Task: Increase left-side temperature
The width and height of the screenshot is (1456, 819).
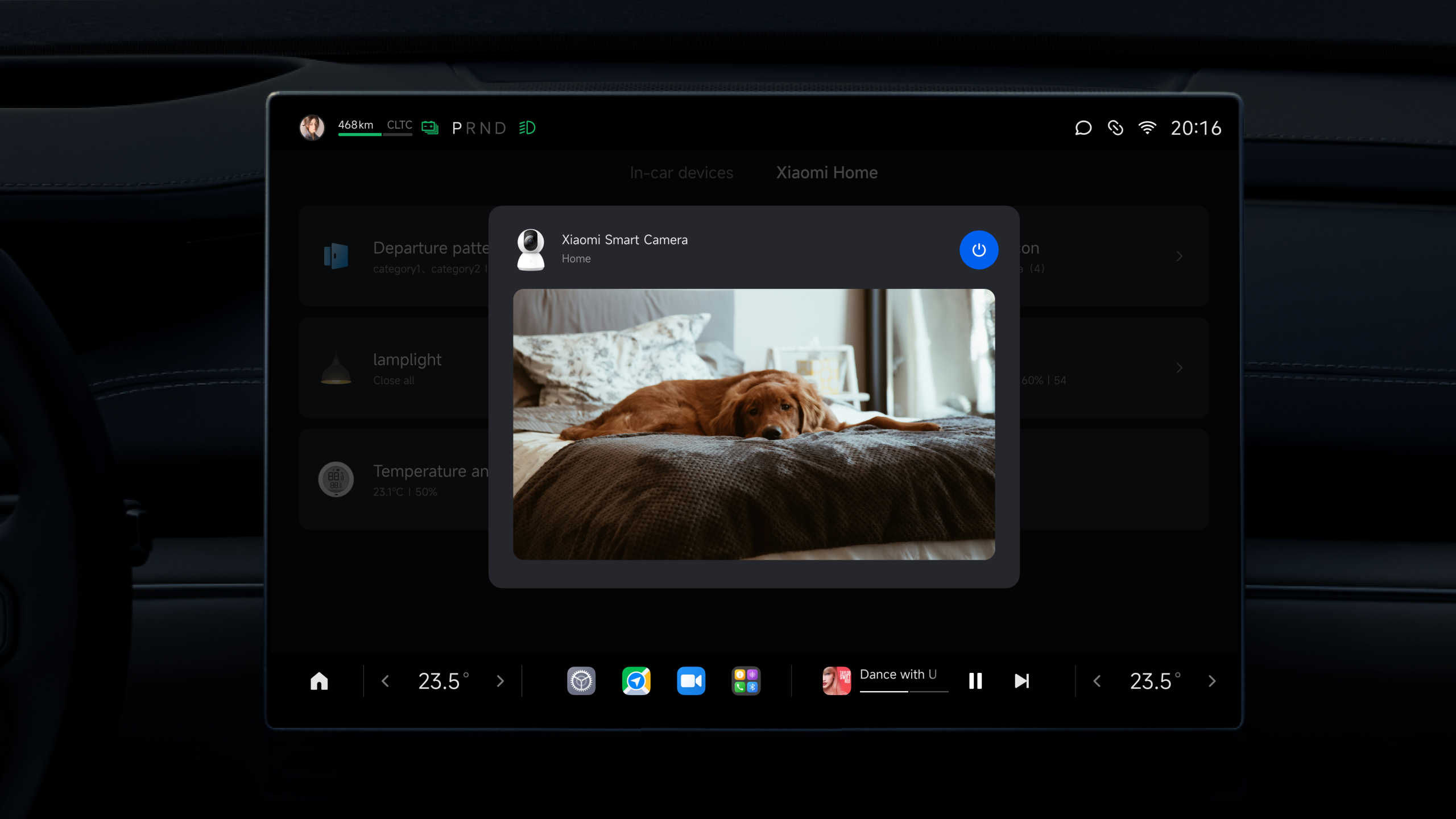Action: click(x=500, y=681)
